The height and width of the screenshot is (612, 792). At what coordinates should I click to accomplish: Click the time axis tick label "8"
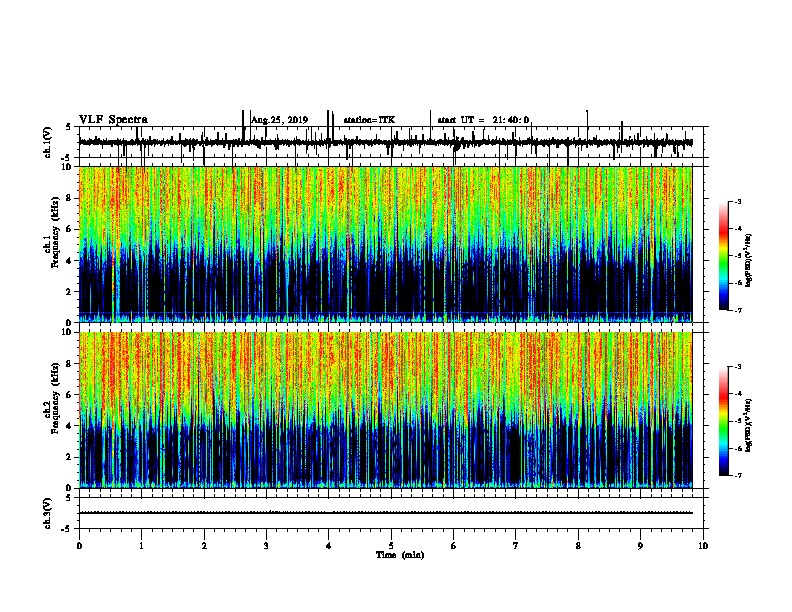pyautogui.click(x=578, y=546)
